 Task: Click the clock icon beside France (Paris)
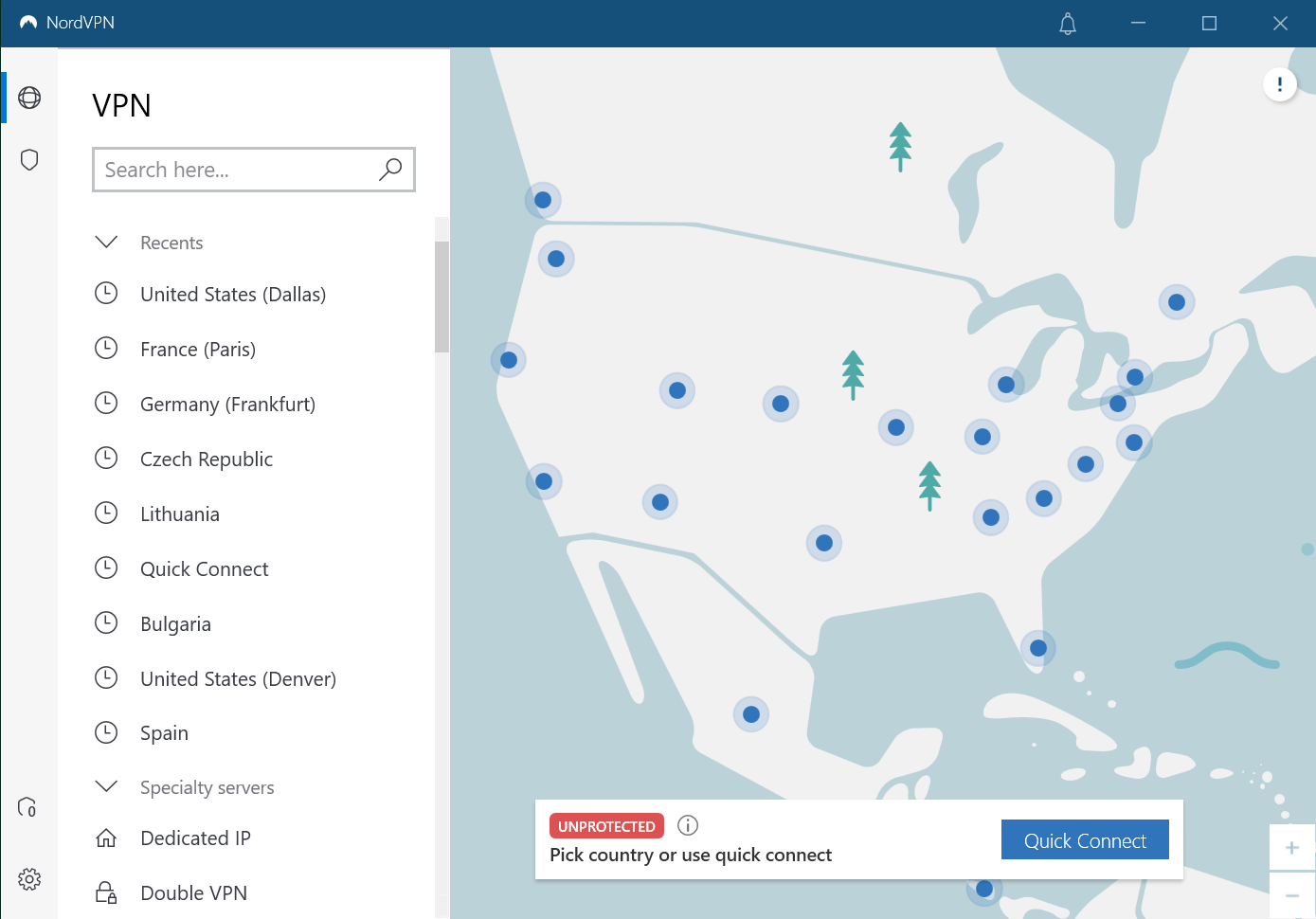click(x=106, y=349)
